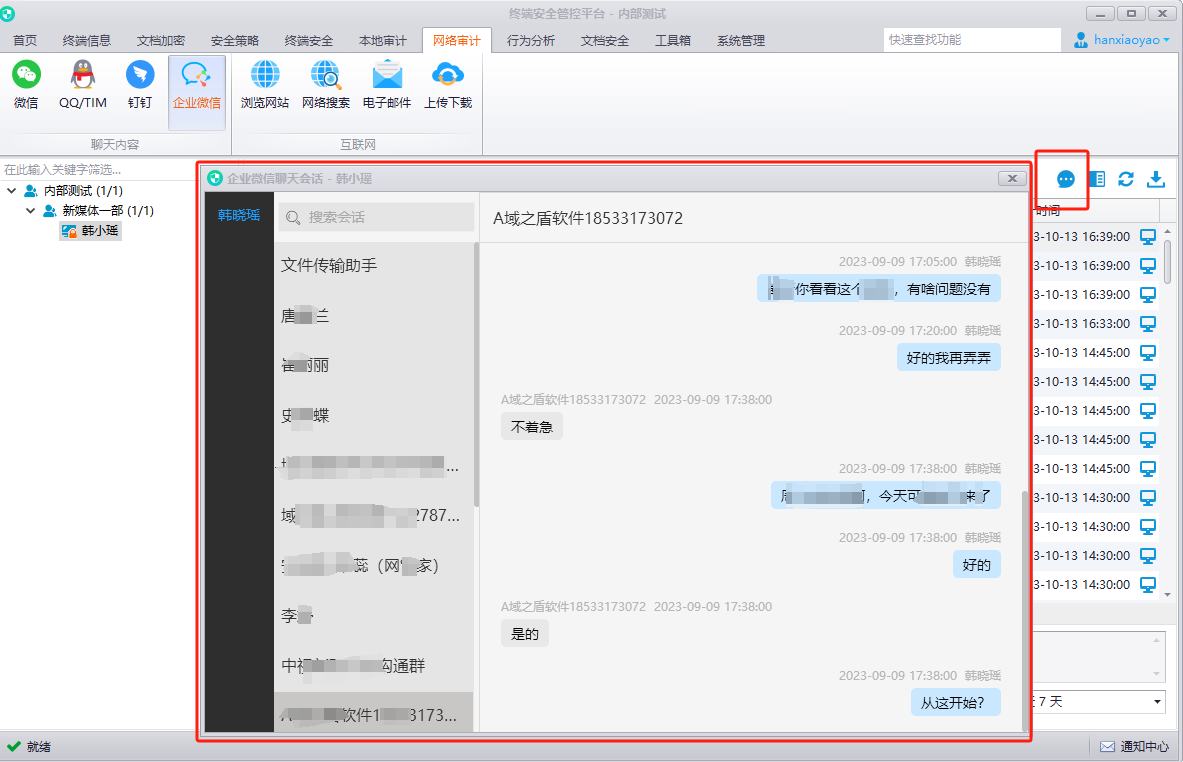The height and width of the screenshot is (762, 1183).
Task: Switch to the 行为分析 tab
Action: pyautogui.click(x=530, y=41)
